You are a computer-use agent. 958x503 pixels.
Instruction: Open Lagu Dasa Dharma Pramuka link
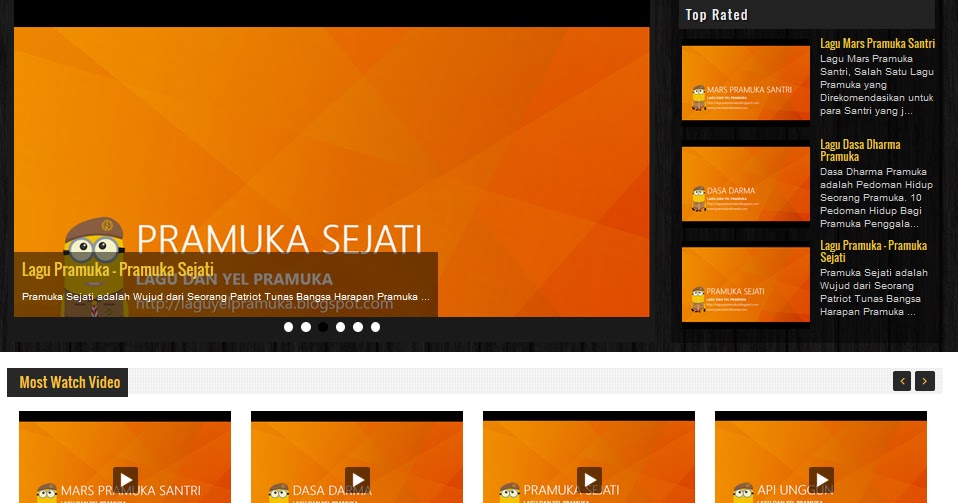coord(860,150)
